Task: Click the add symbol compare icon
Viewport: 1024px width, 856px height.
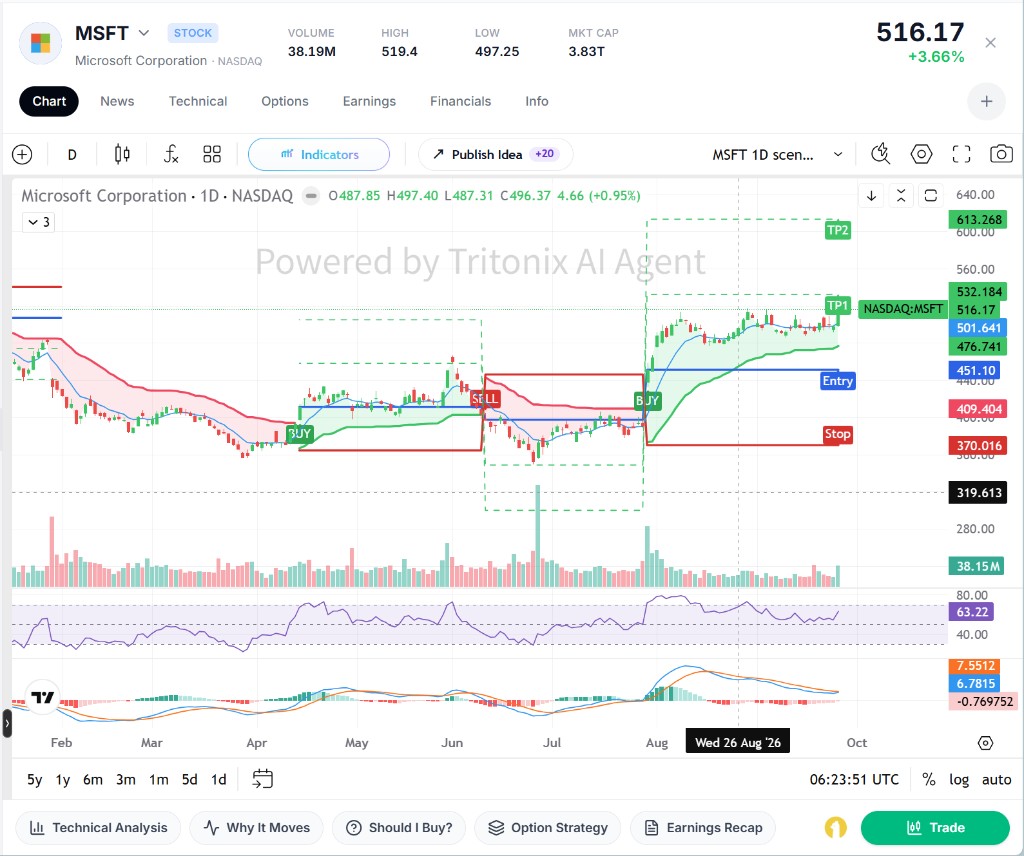Action: coord(22,155)
